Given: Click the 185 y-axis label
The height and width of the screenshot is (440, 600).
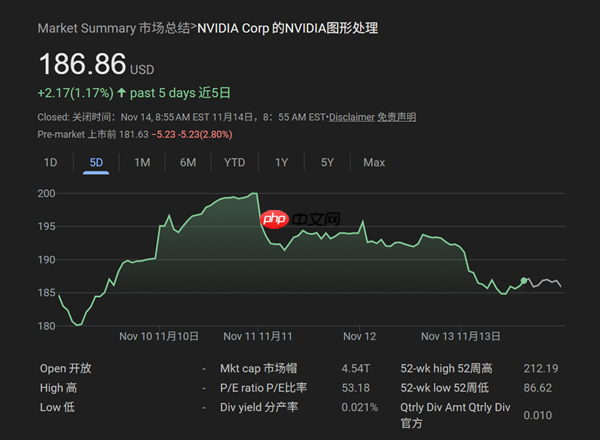Looking at the screenshot, I should 46,293.
